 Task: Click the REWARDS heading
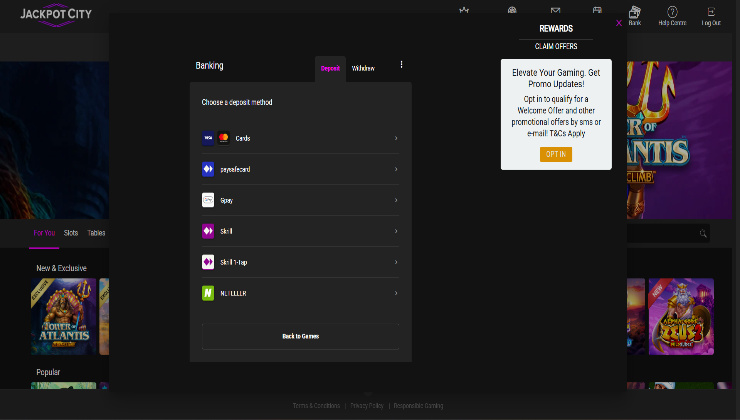coord(556,29)
